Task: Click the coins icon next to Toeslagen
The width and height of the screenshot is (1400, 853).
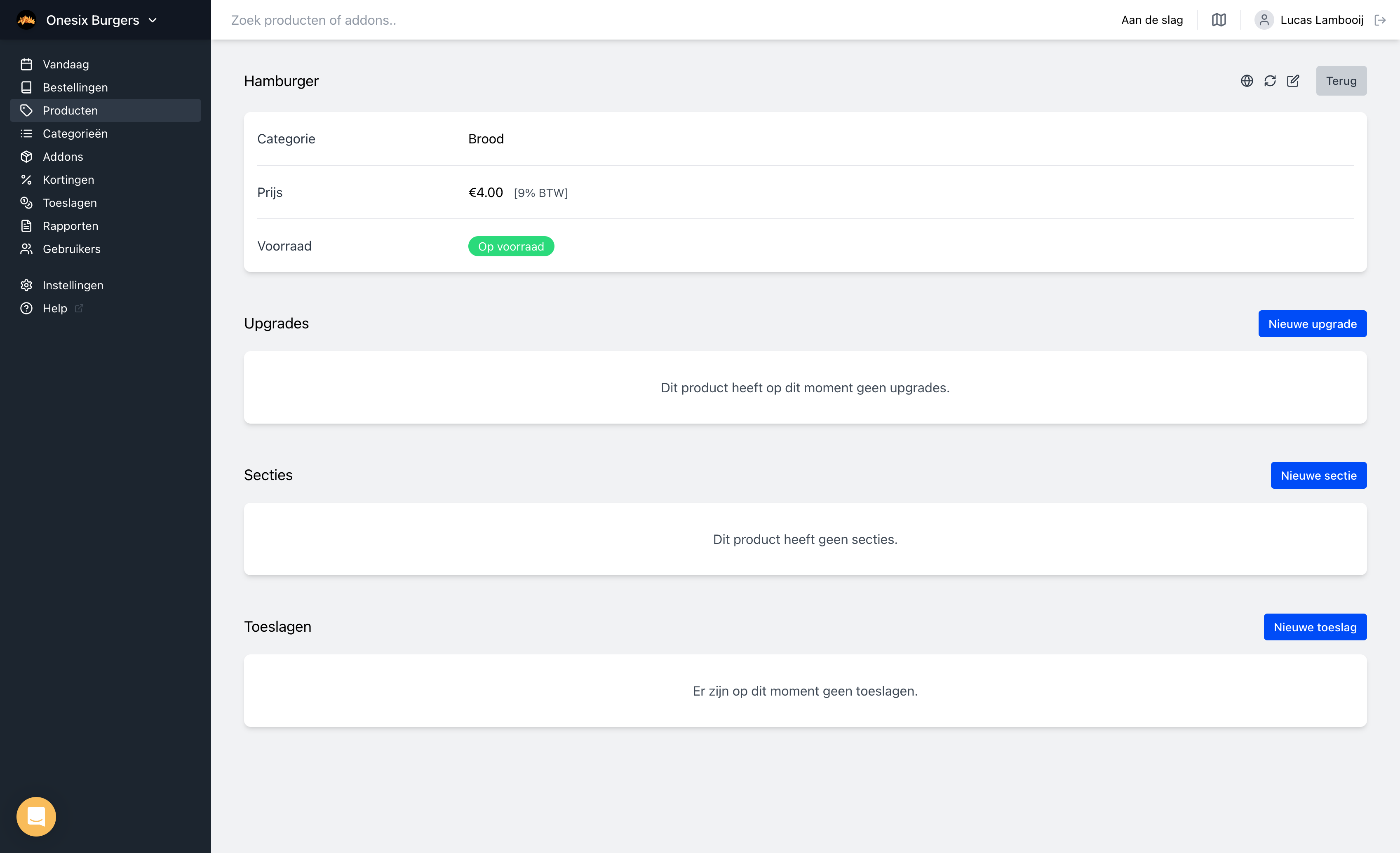Action: 26,203
